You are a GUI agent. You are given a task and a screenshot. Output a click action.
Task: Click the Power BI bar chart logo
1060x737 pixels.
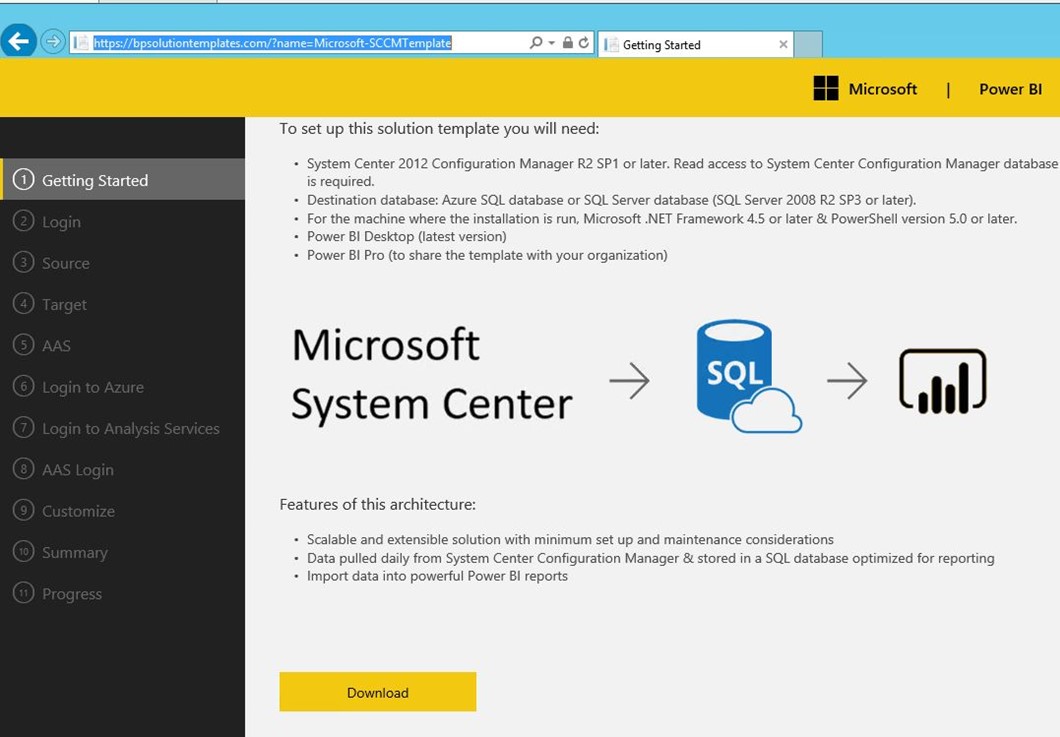pos(942,381)
